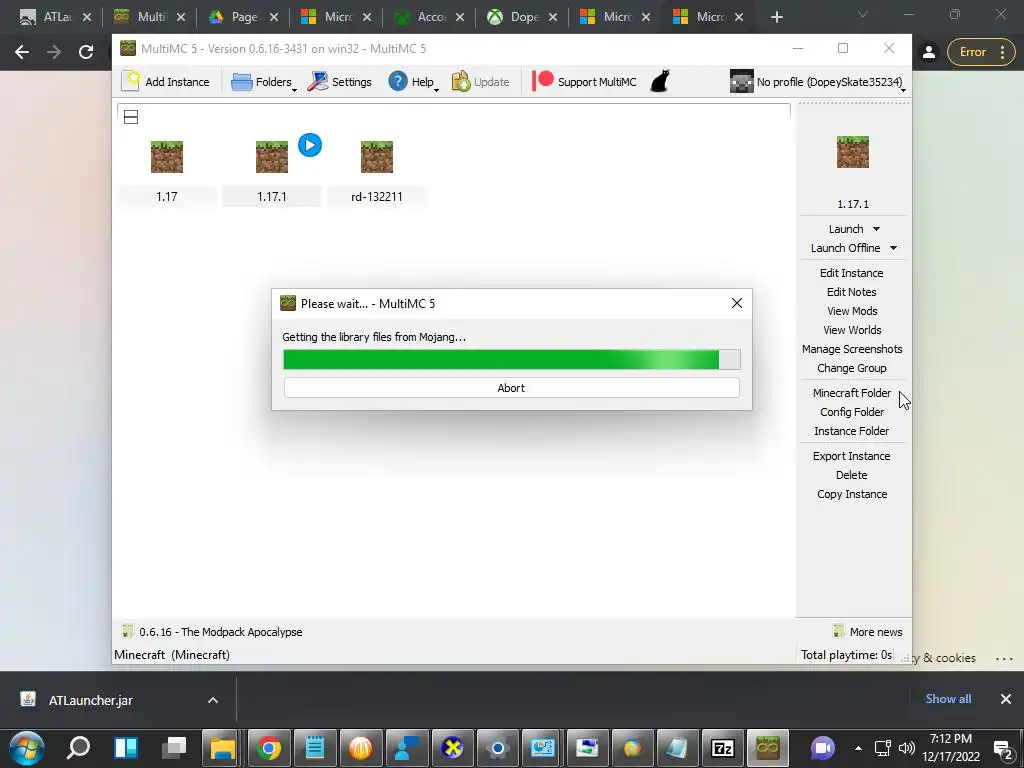
Task: Show hidden system tray icons
Action: click(858, 748)
